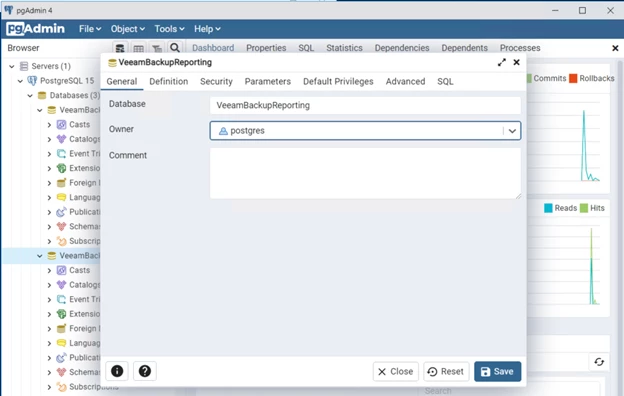
Task: Click the help question mark button in dialog footer
Action: click(x=145, y=371)
